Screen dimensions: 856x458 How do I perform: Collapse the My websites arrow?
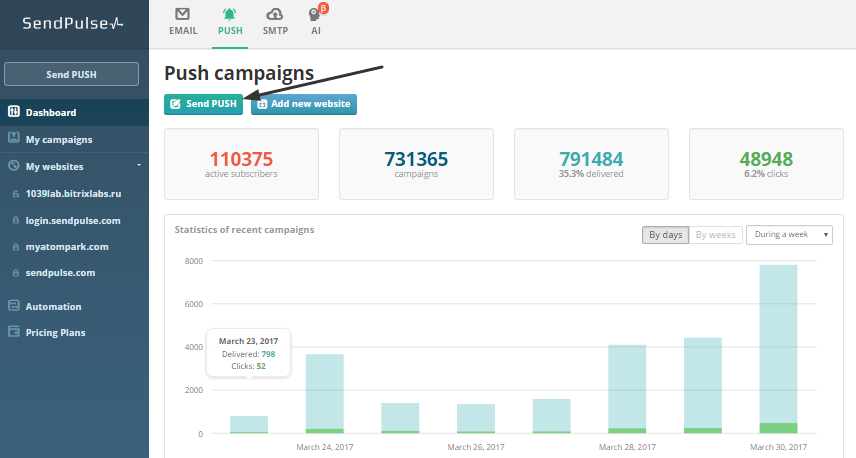coord(139,165)
